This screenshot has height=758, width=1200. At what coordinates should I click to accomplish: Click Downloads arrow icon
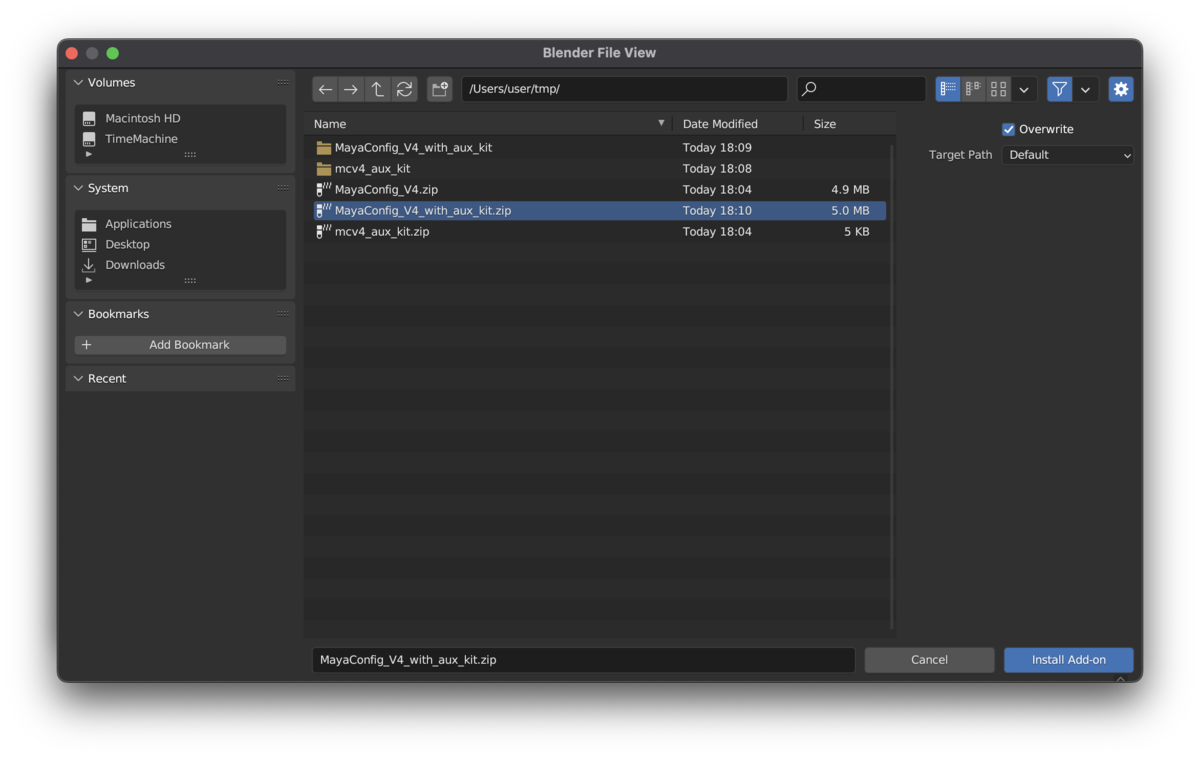(x=89, y=265)
